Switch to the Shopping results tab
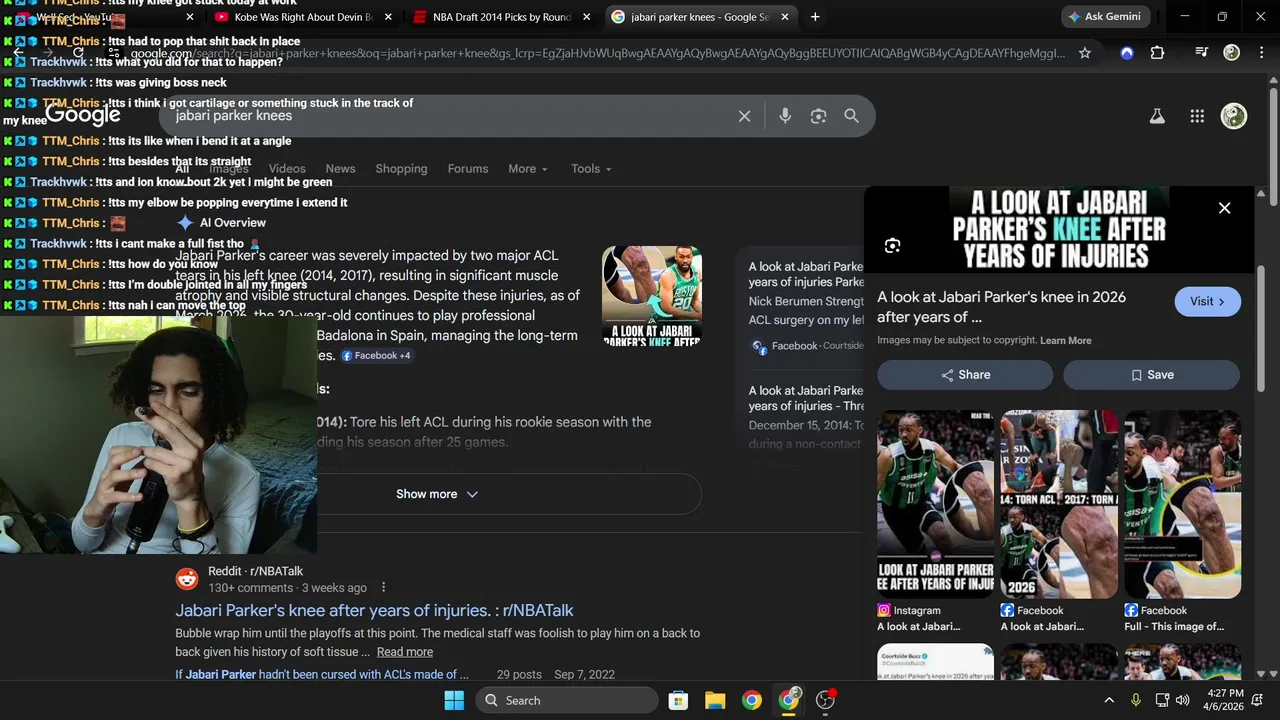Screen dimensions: 1280x720 (401, 169)
